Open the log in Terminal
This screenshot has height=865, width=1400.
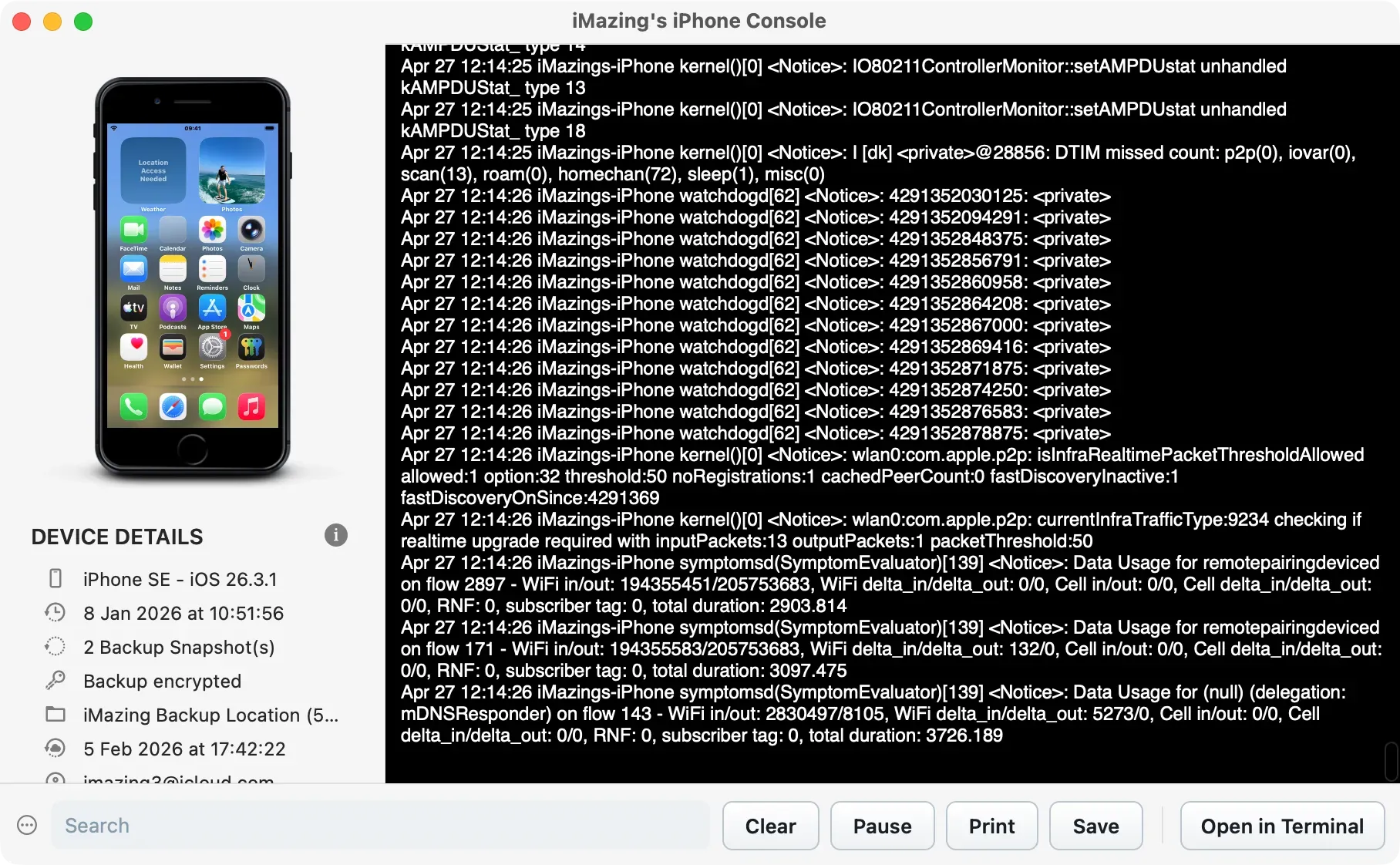coord(1282,826)
